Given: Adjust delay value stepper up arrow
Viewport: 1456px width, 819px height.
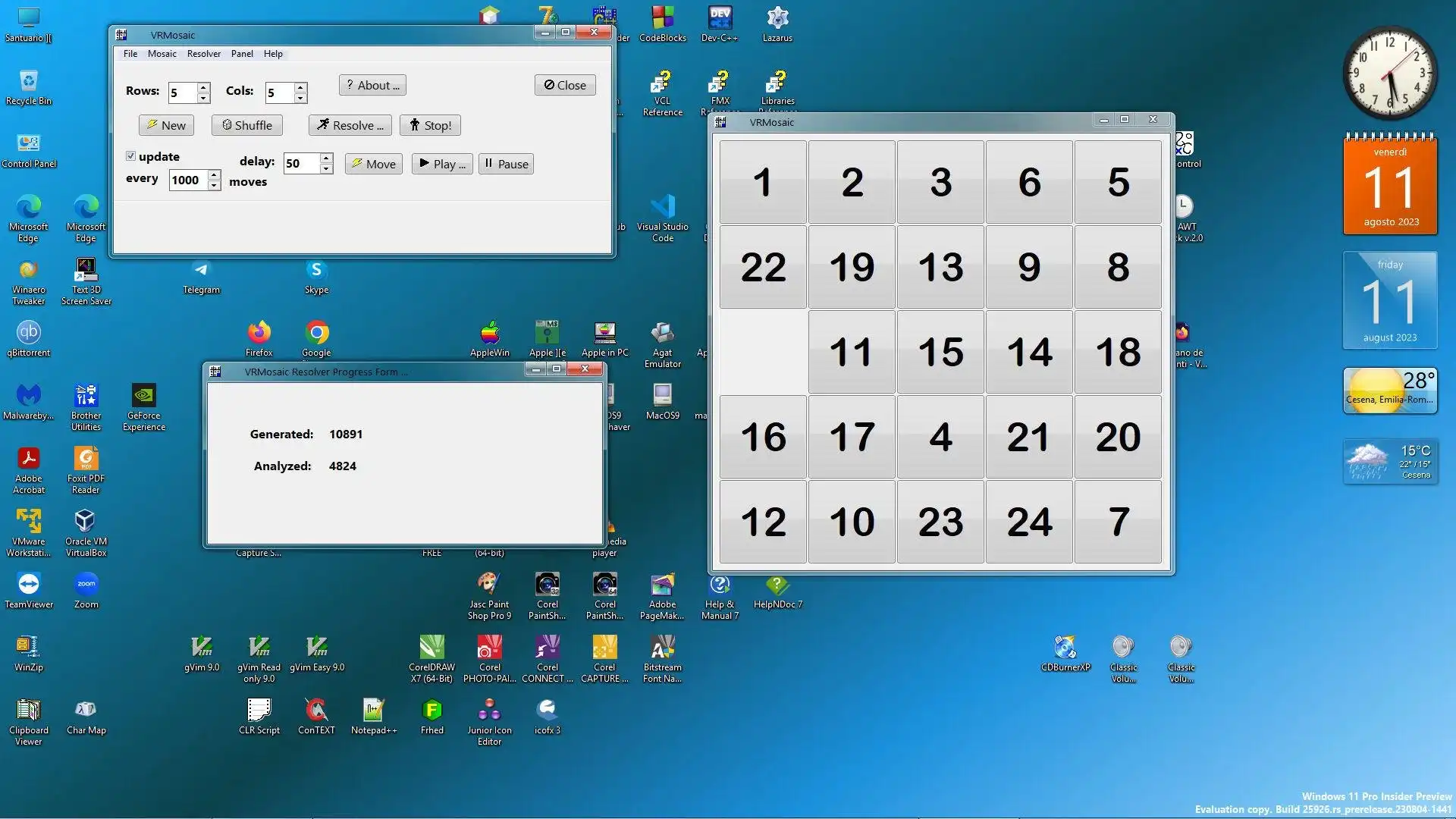Looking at the screenshot, I should pos(326,158).
